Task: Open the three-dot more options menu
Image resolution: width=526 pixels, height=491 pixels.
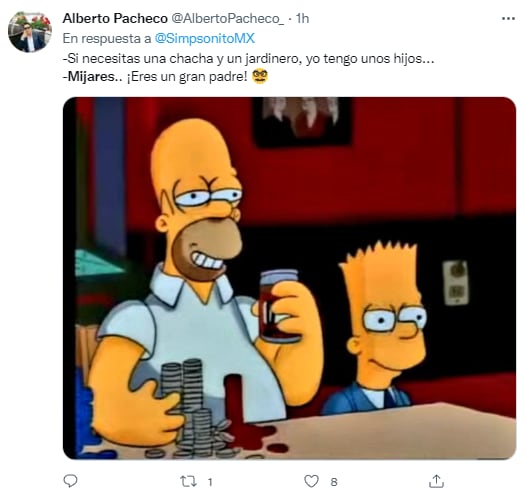Action: point(508,19)
